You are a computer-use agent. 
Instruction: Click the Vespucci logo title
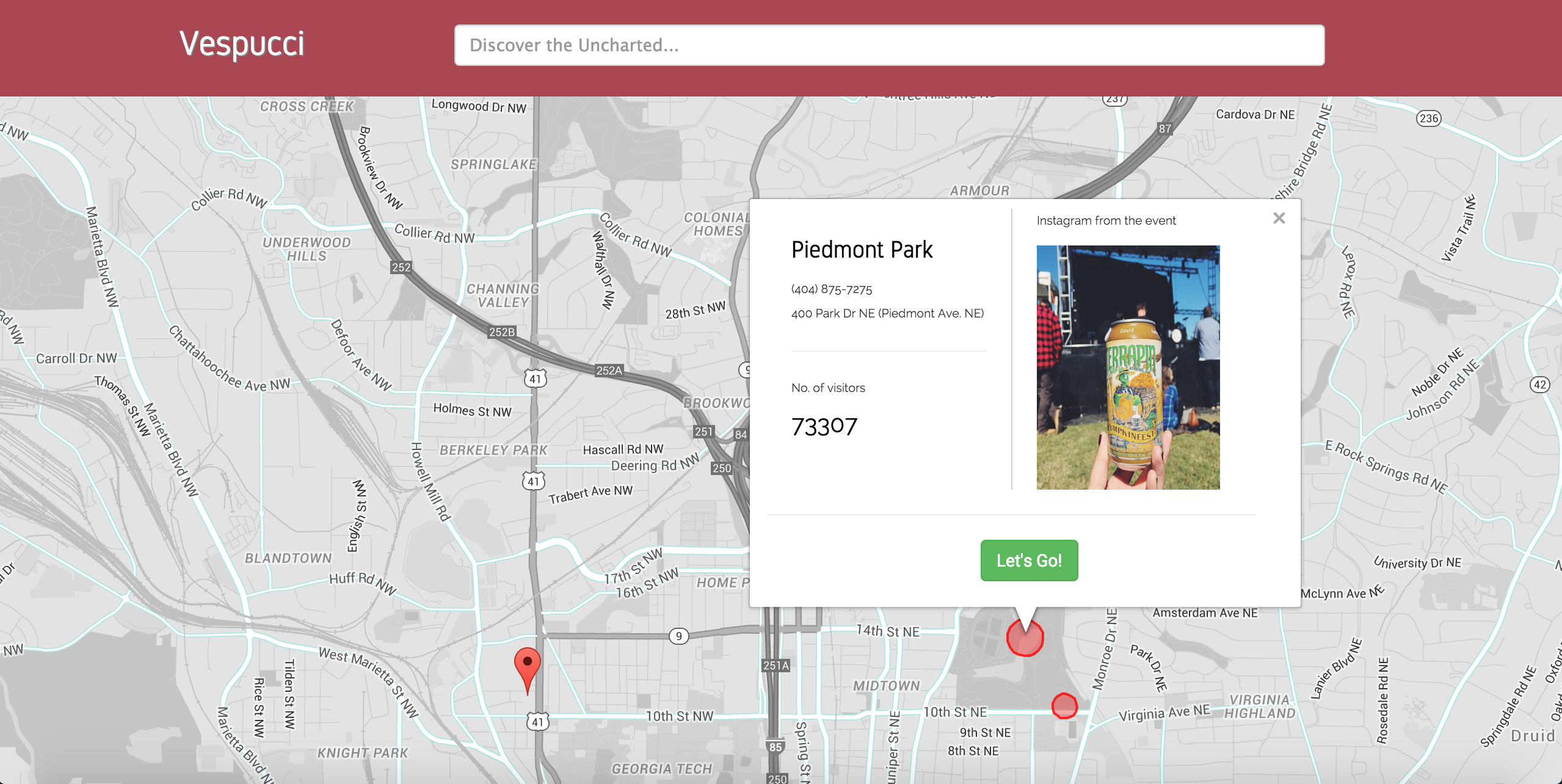coord(242,44)
